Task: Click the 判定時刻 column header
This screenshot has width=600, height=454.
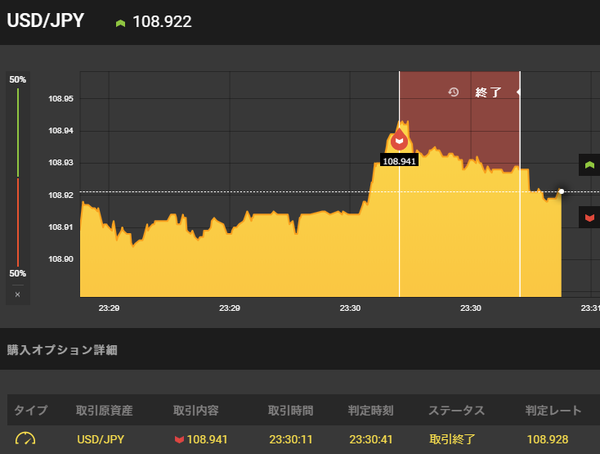Action: pos(371,410)
